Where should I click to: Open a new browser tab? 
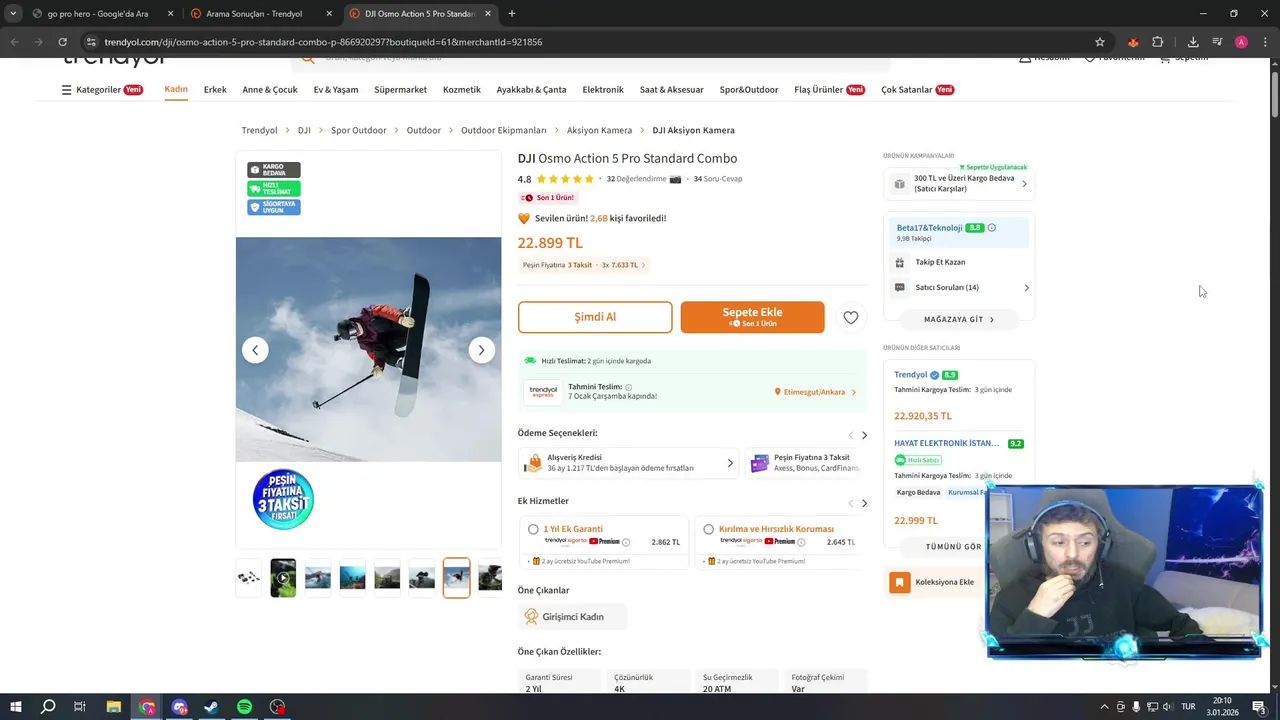click(x=512, y=14)
